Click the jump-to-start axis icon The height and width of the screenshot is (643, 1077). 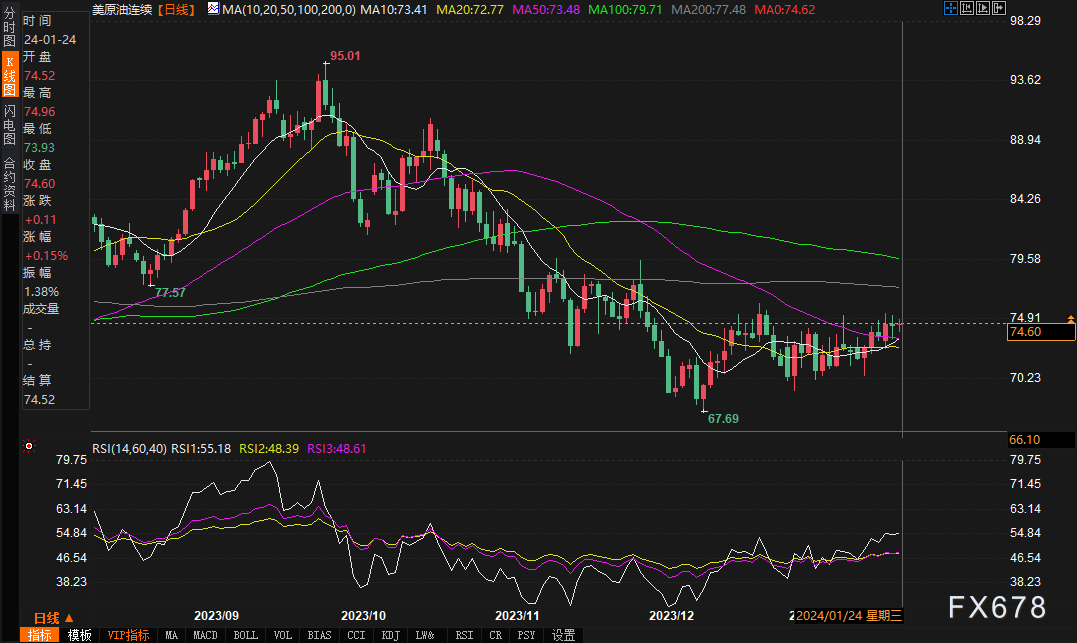click(967, 8)
